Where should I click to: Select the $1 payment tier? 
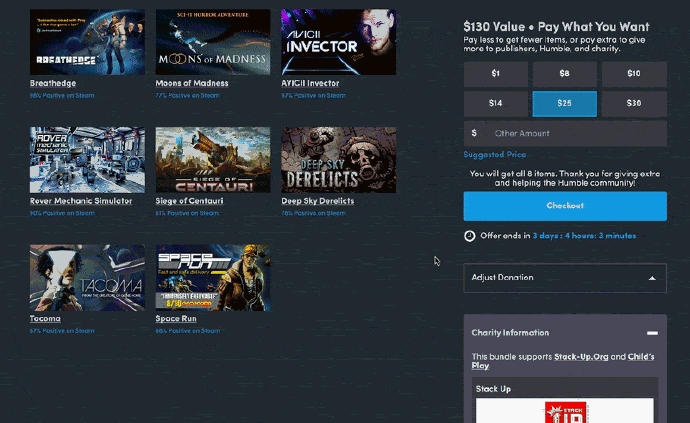tap(495, 74)
